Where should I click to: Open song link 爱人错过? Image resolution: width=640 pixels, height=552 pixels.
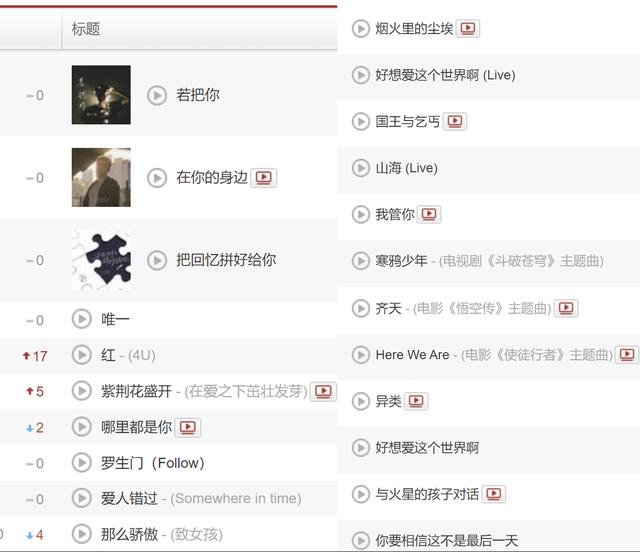(x=129, y=499)
